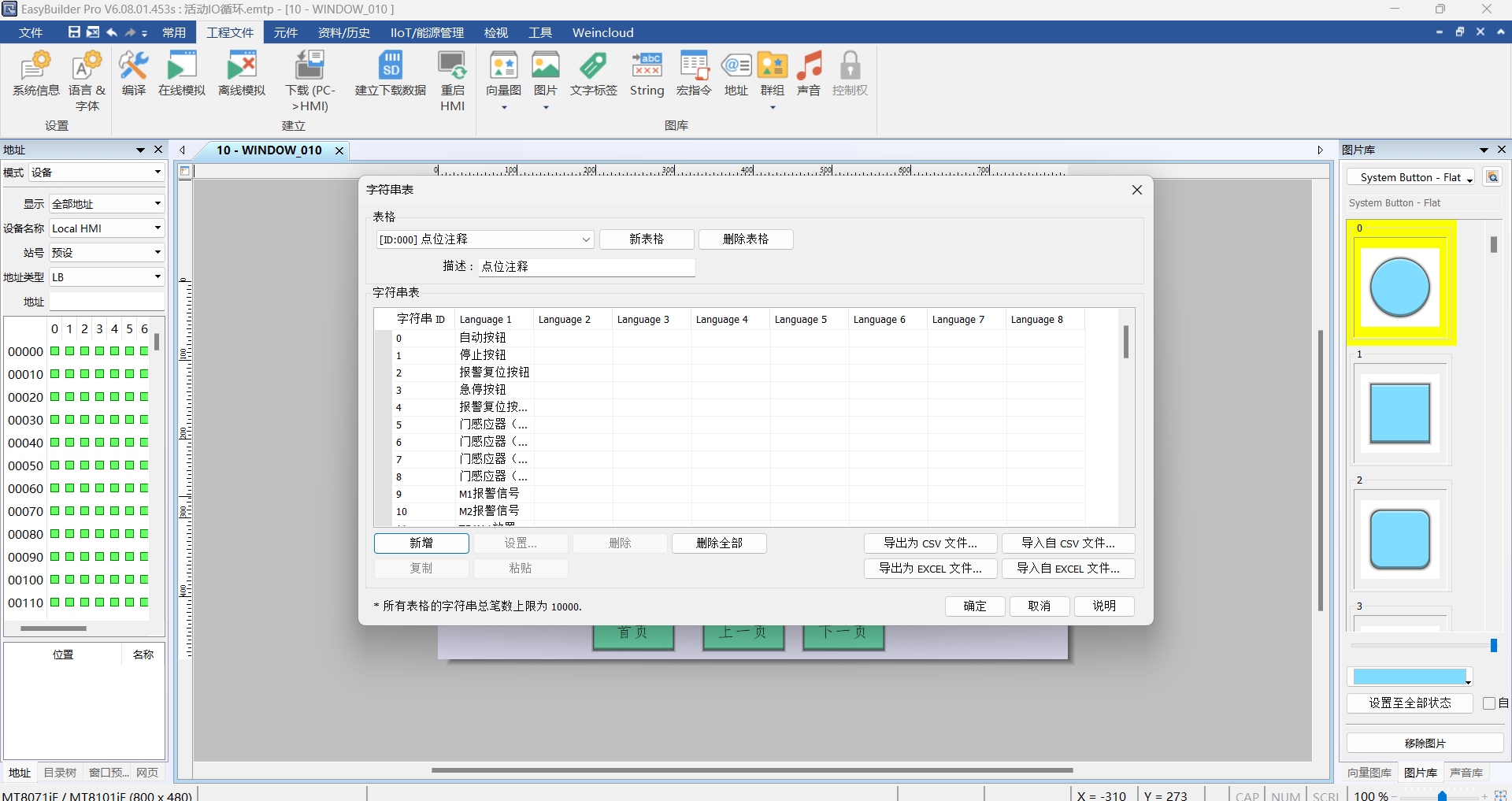
Task: Toggle LB bit 00000 column 0
Action: (55, 351)
